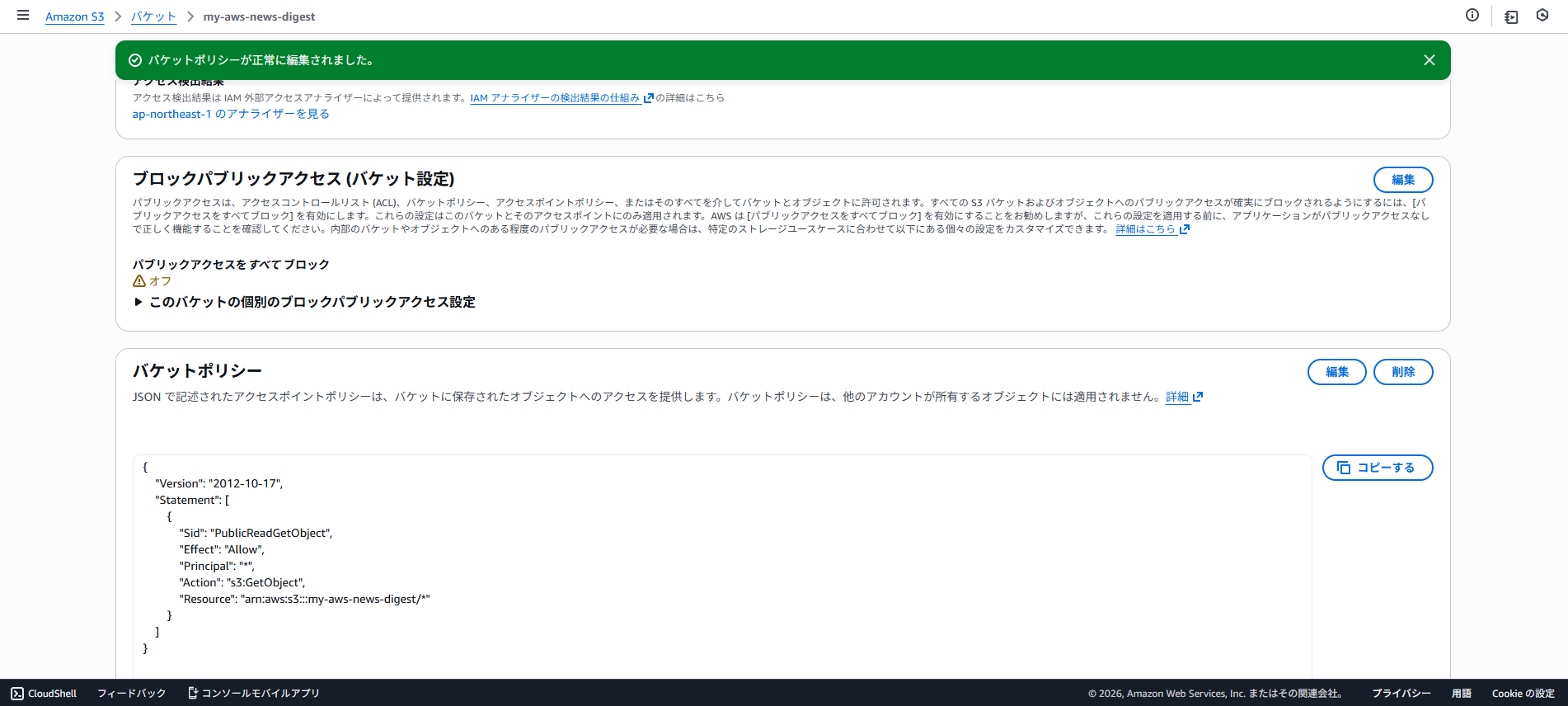Screen dimensions: 1568x706
Task: Open the hamburger navigation menu
Action: click(23, 16)
